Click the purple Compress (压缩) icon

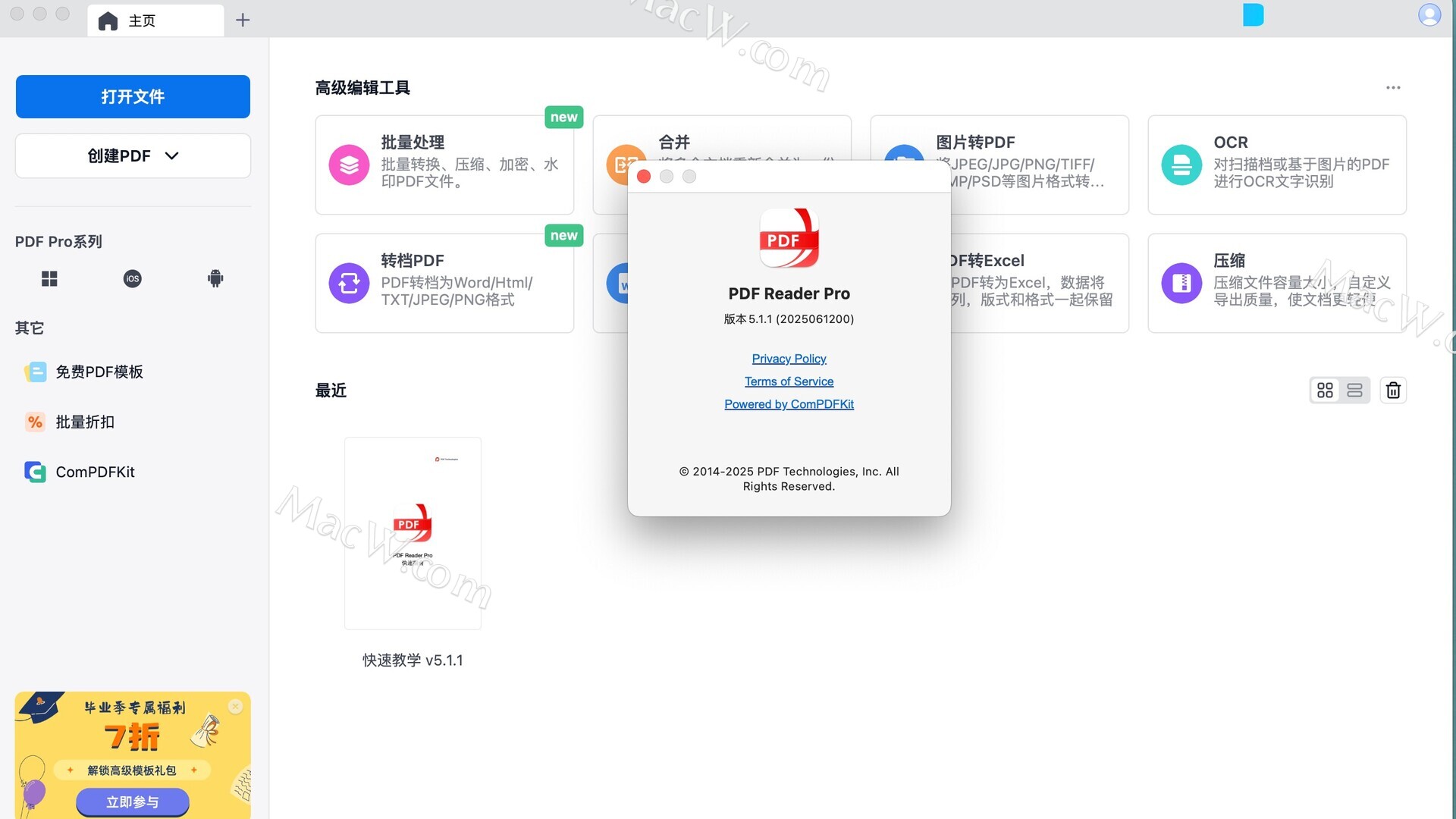[x=1181, y=283]
